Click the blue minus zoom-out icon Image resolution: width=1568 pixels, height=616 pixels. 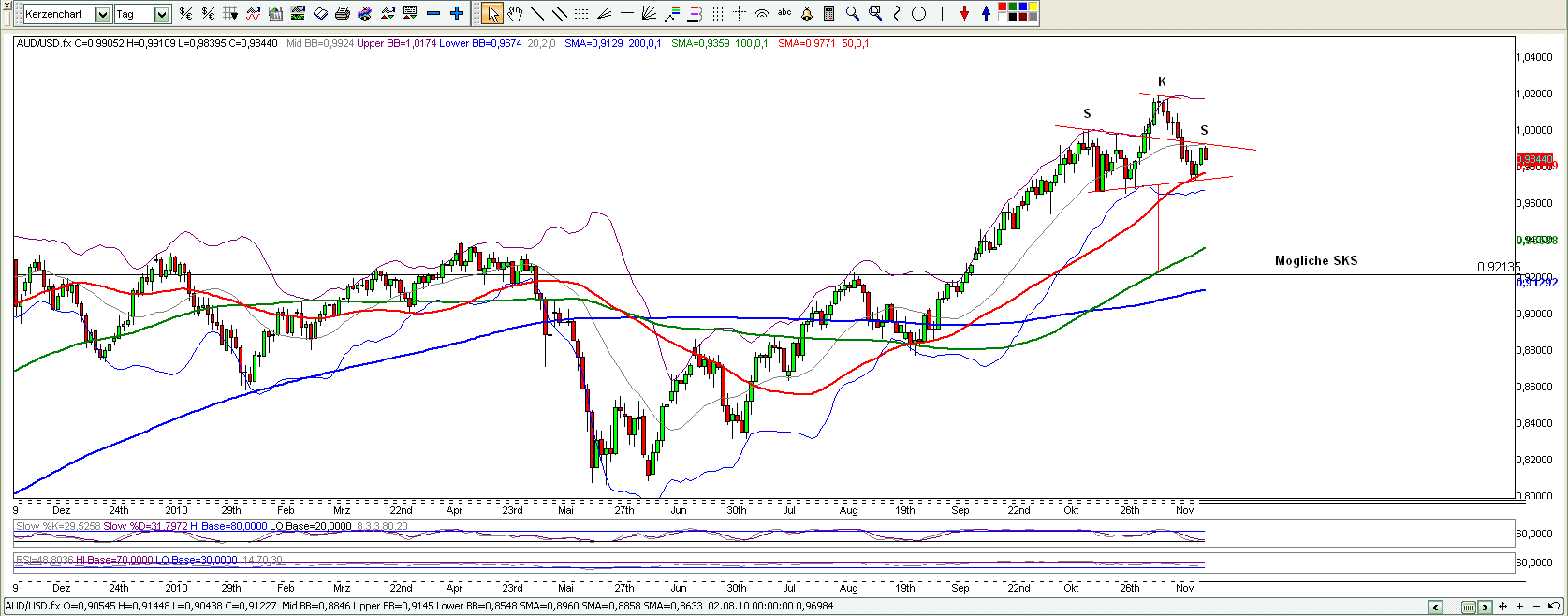pos(432,13)
